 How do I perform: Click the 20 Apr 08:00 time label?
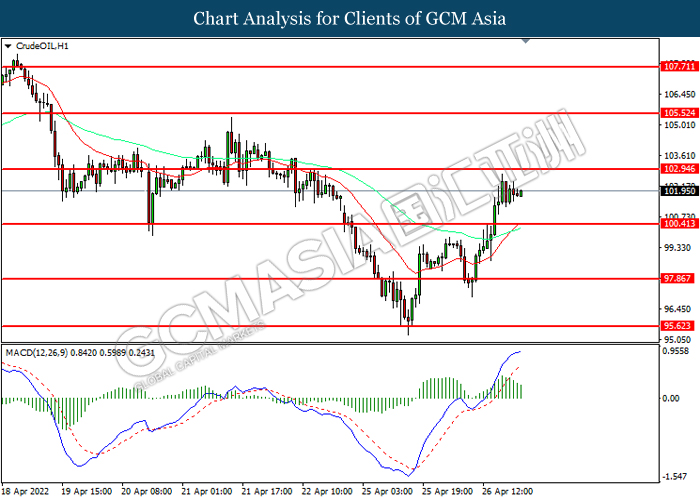pyautogui.click(x=147, y=492)
